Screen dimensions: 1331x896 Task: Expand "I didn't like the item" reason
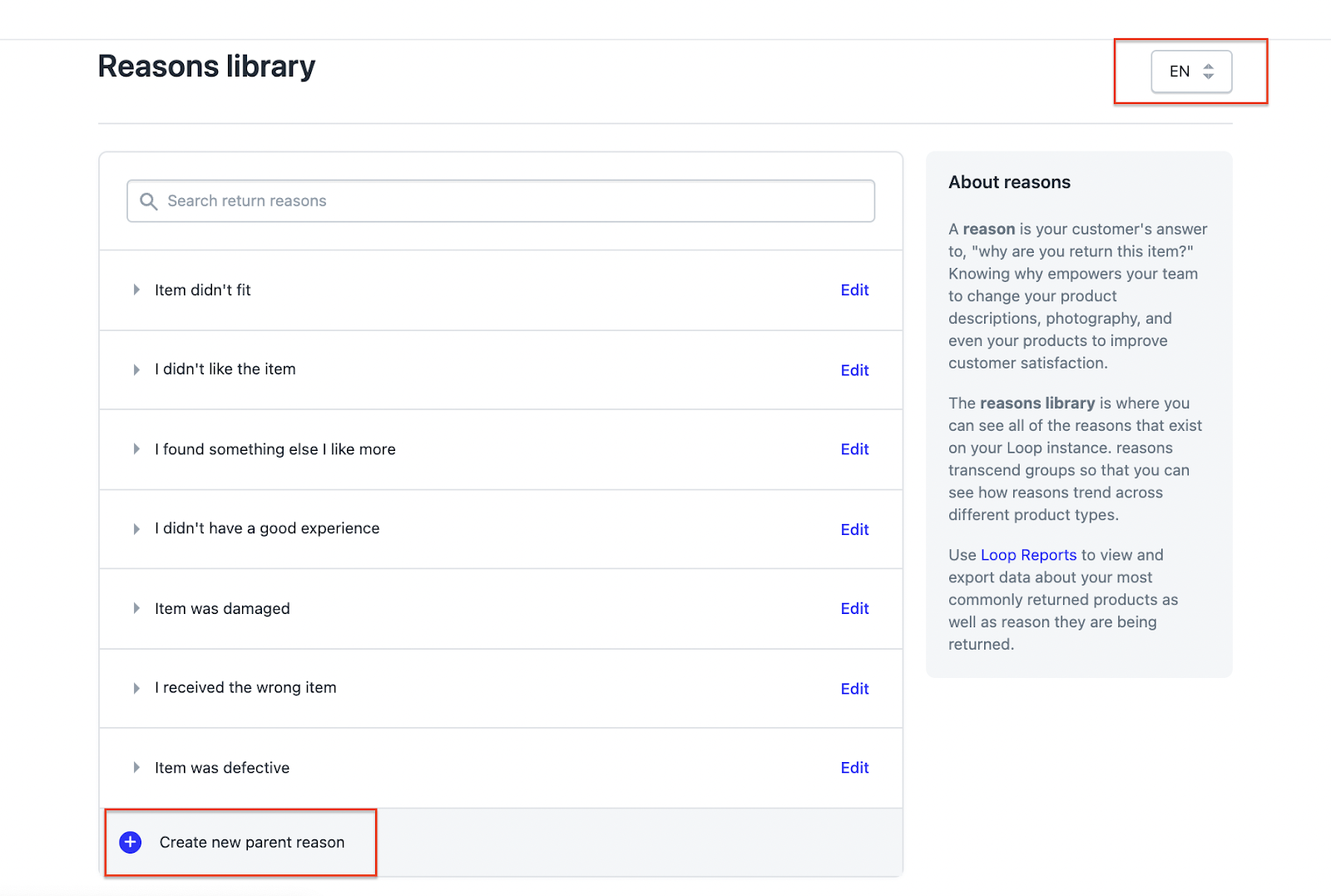tap(136, 369)
